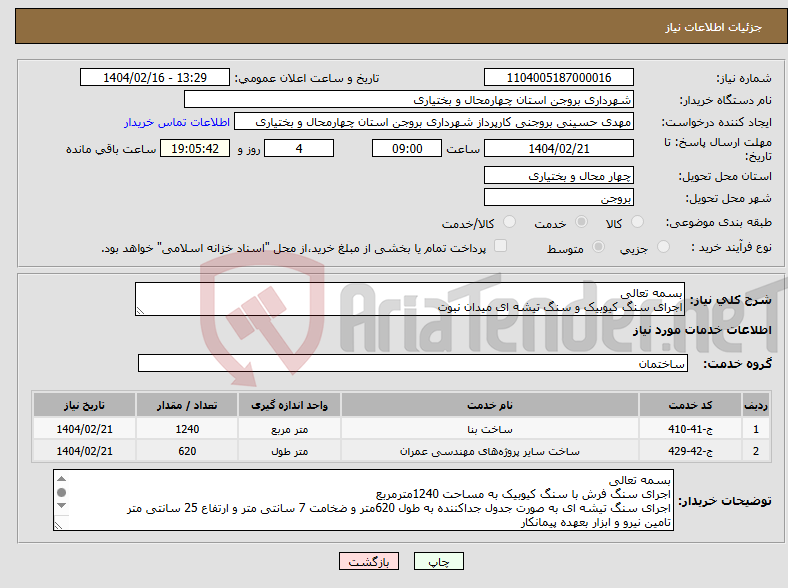Click the remaining days field showing 4
788x588 pixels.
(x=299, y=148)
